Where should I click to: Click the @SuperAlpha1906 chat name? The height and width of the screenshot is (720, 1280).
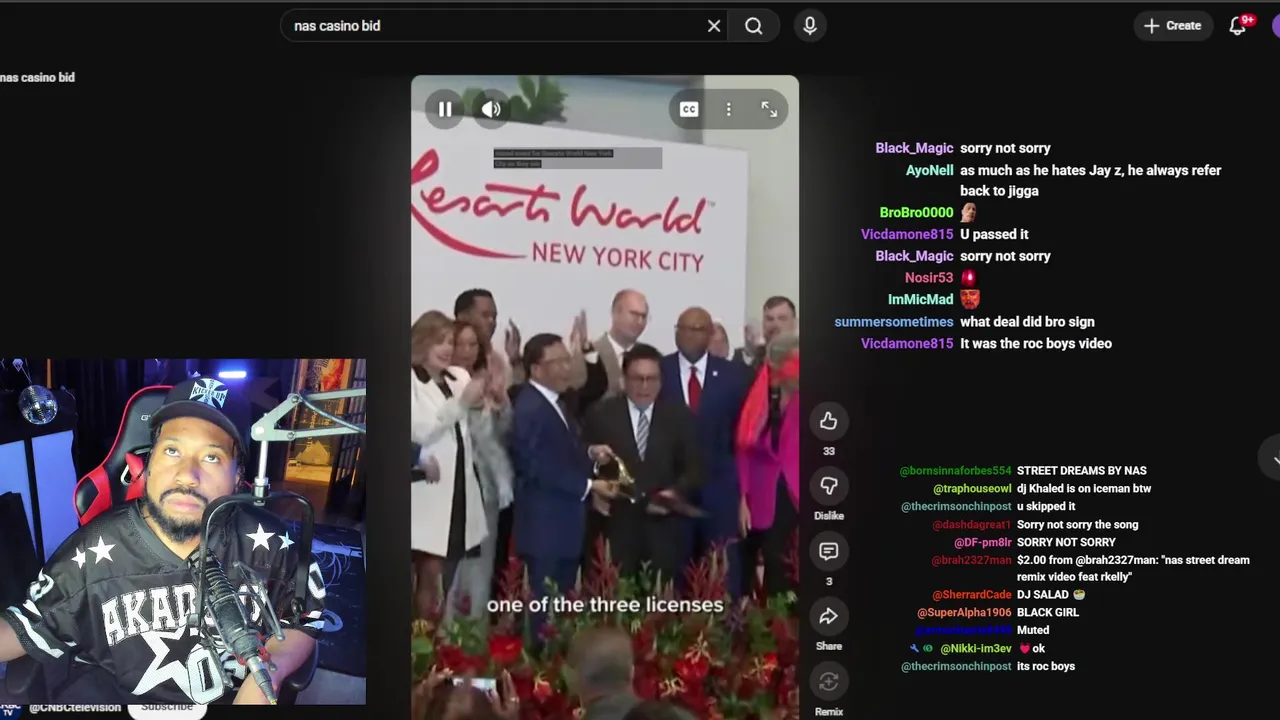coord(964,613)
